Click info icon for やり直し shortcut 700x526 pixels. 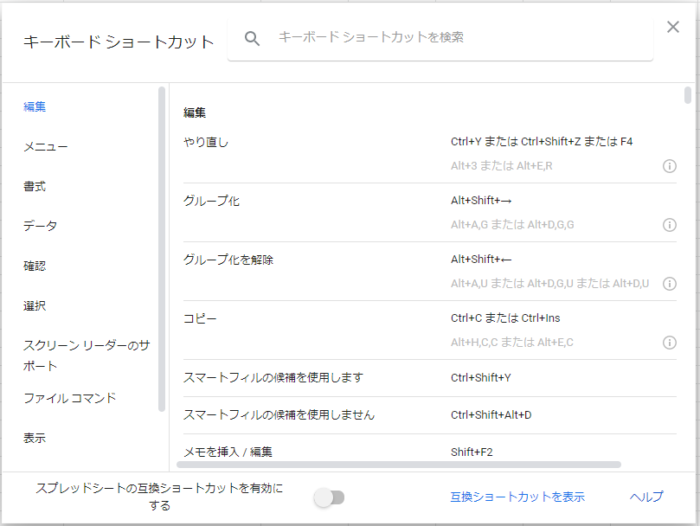point(670,166)
